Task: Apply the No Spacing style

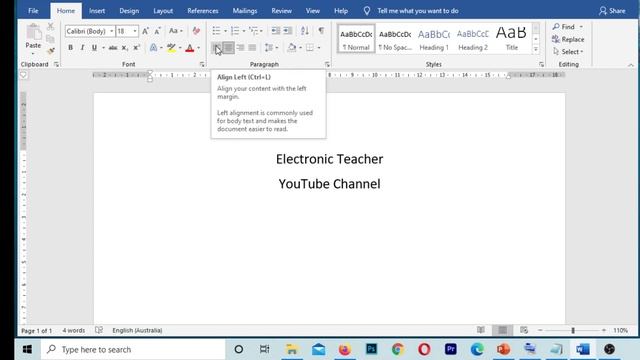Action: click(x=395, y=40)
